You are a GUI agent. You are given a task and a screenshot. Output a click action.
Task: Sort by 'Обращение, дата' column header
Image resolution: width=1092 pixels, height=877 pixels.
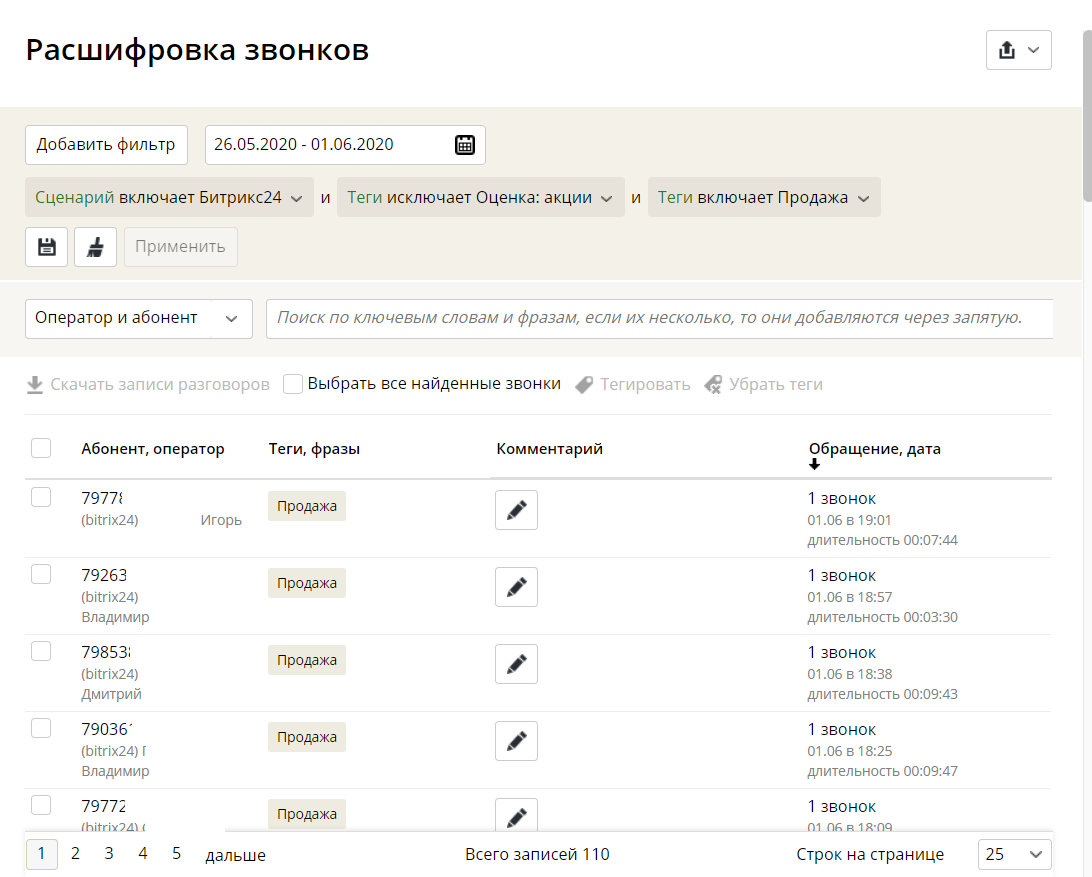pyautogui.click(x=874, y=449)
